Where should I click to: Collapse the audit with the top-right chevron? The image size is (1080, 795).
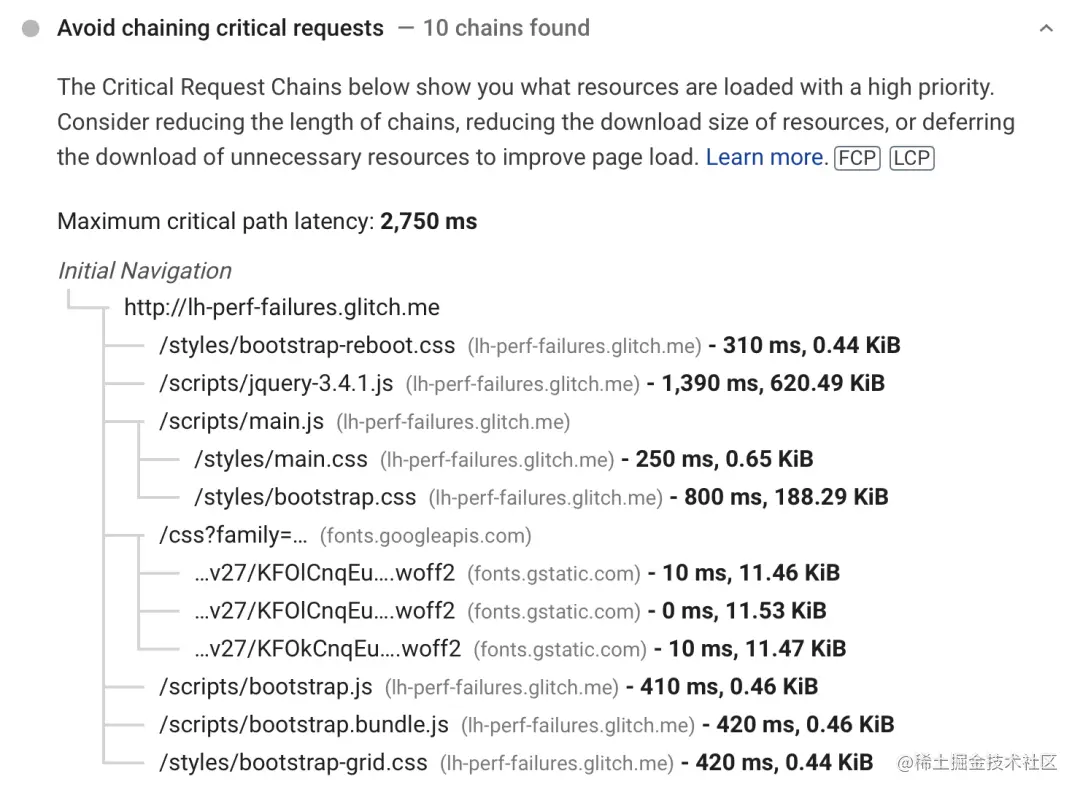coord(1046,29)
